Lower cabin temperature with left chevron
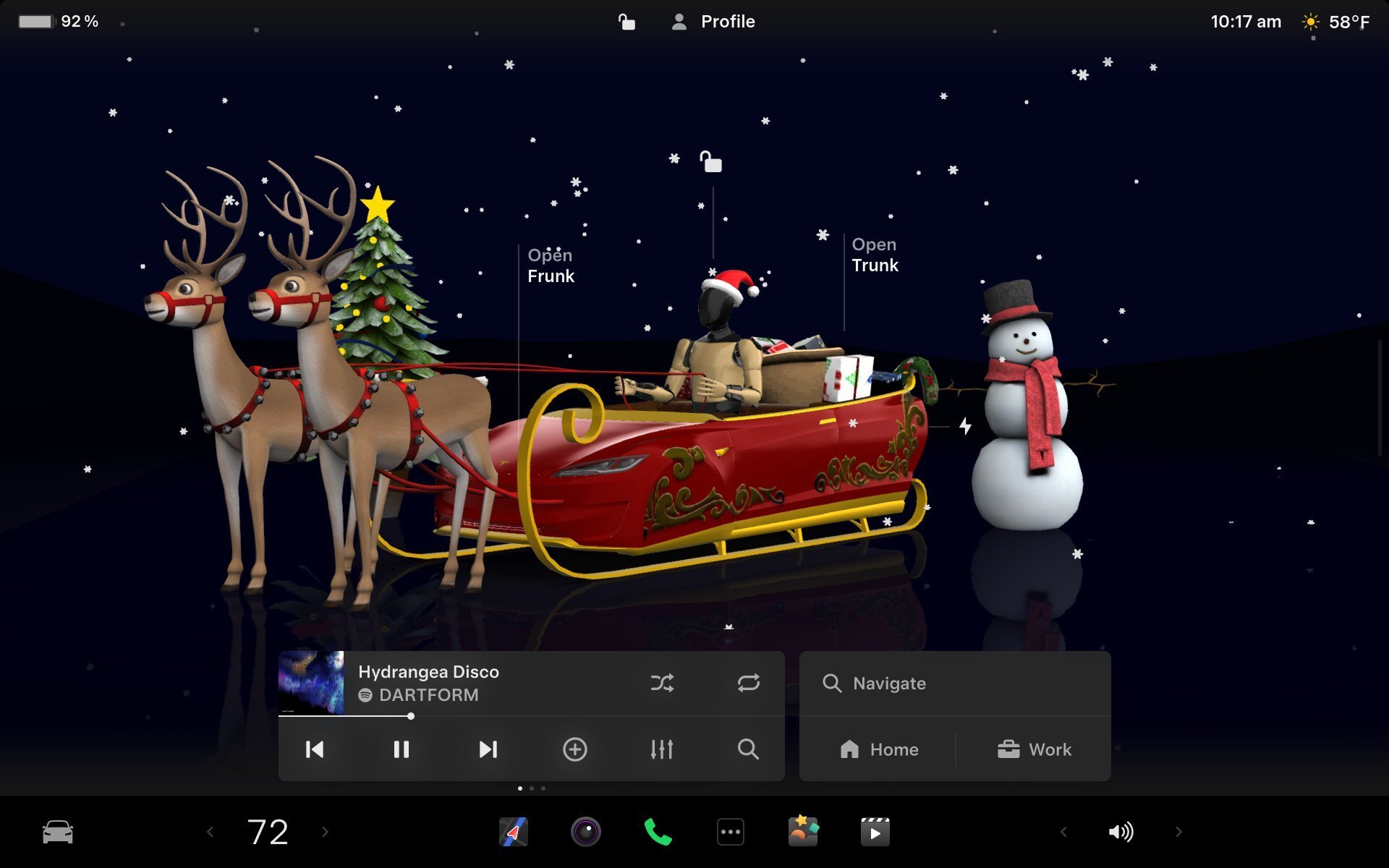Viewport: 1389px width, 868px height. click(x=210, y=831)
